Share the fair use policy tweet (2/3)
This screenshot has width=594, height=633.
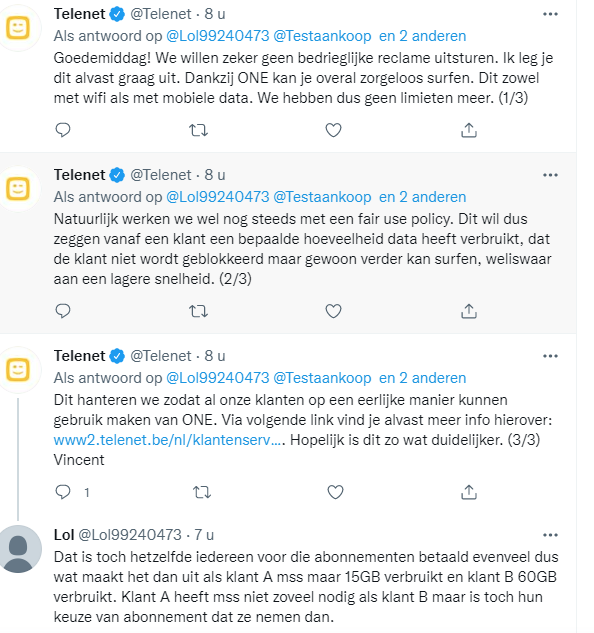[469, 311]
